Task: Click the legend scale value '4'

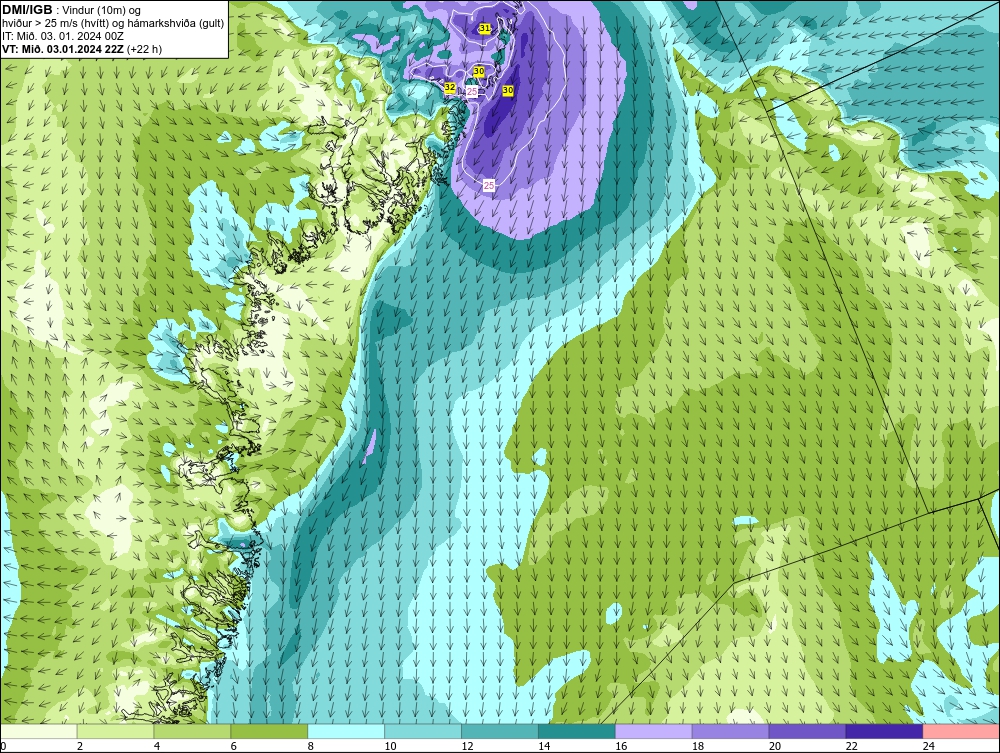Action: tap(157, 746)
